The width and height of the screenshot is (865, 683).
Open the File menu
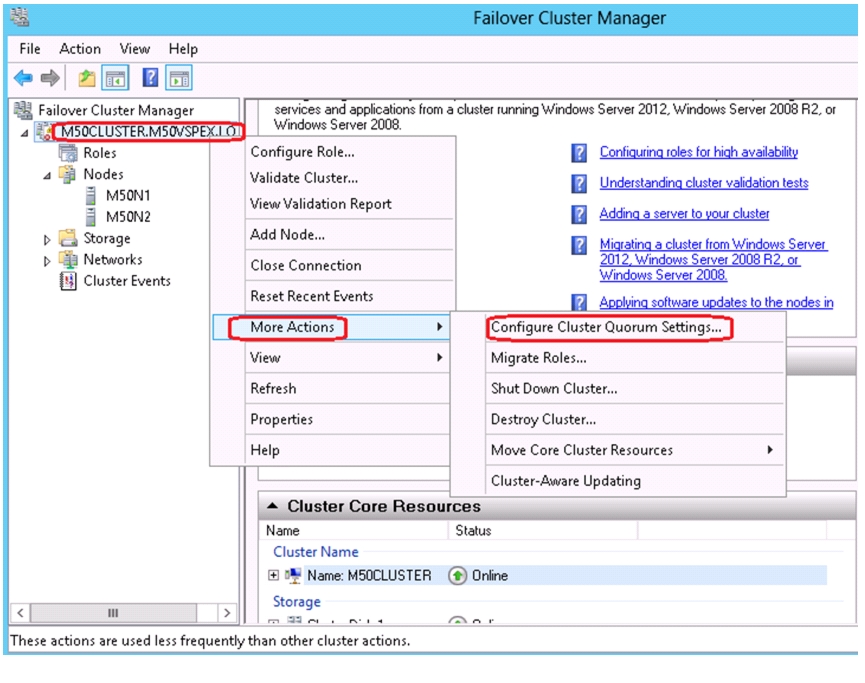click(30, 49)
